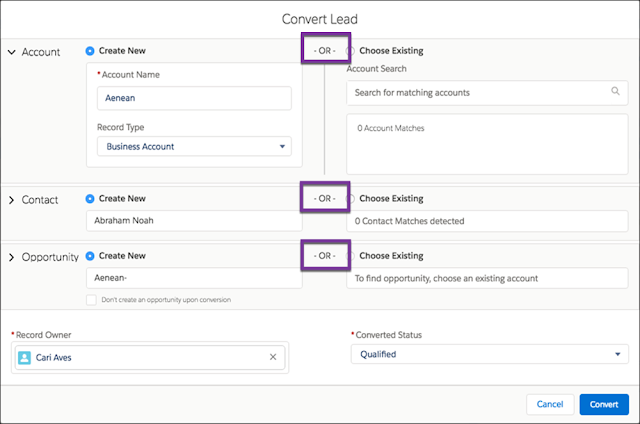Screen dimensions: 640x424
Task: Click the Cari Aves user avatar icon
Action: coord(24,357)
